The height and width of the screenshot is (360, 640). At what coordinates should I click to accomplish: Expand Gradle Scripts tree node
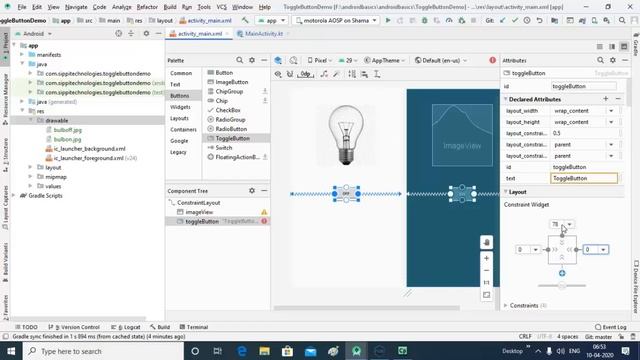14,196
